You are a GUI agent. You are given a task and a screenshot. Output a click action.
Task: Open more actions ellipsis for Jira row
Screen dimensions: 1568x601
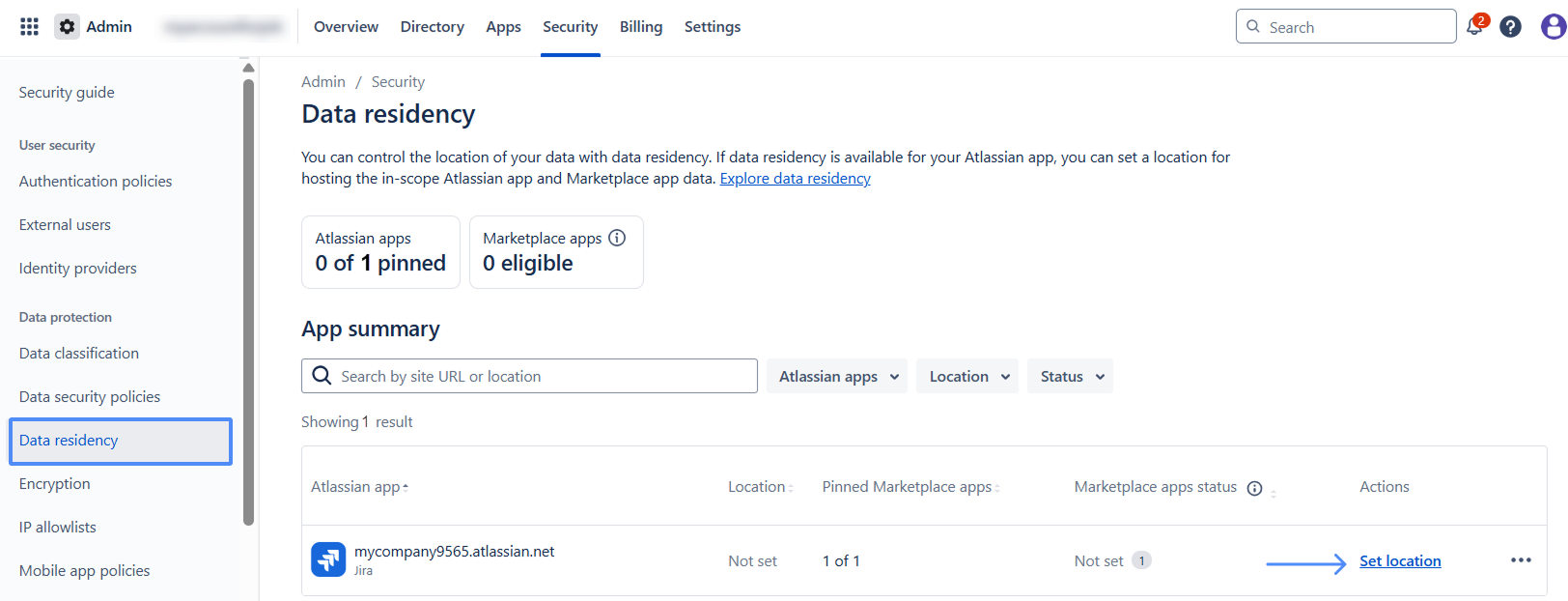(x=1521, y=560)
